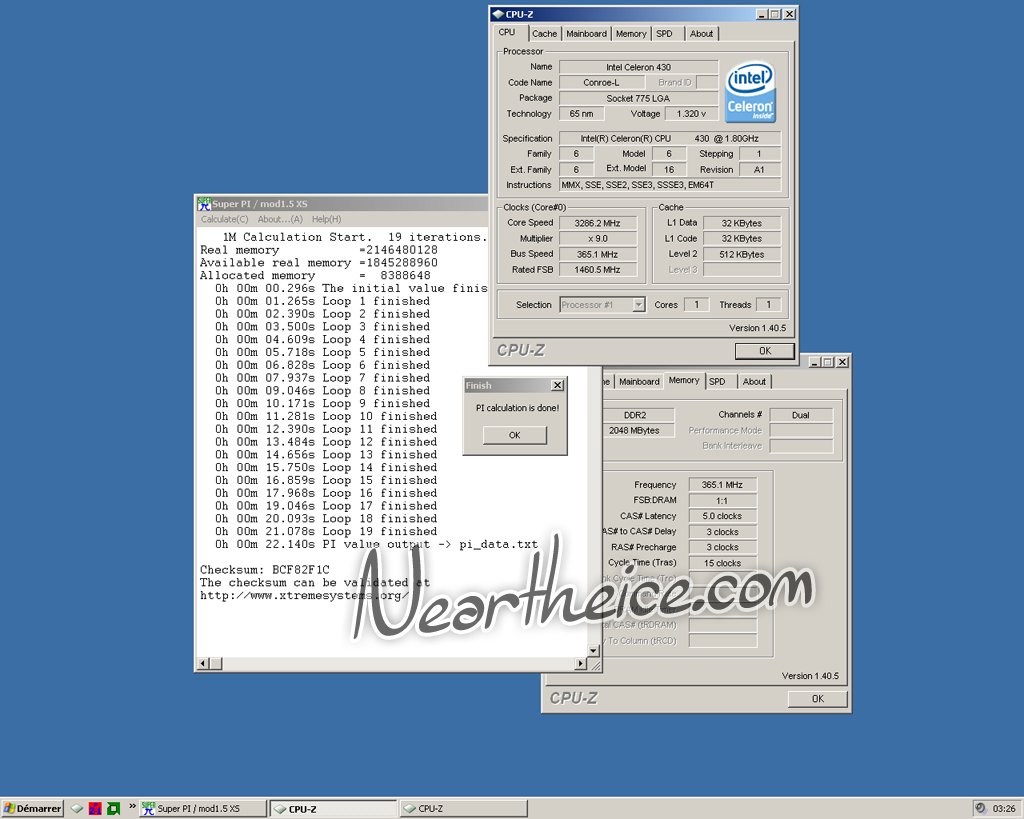Viewport: 1024px width, 819px height.
Task: Click the FSB:DRAM value 1:1
Action: [722, 500]
